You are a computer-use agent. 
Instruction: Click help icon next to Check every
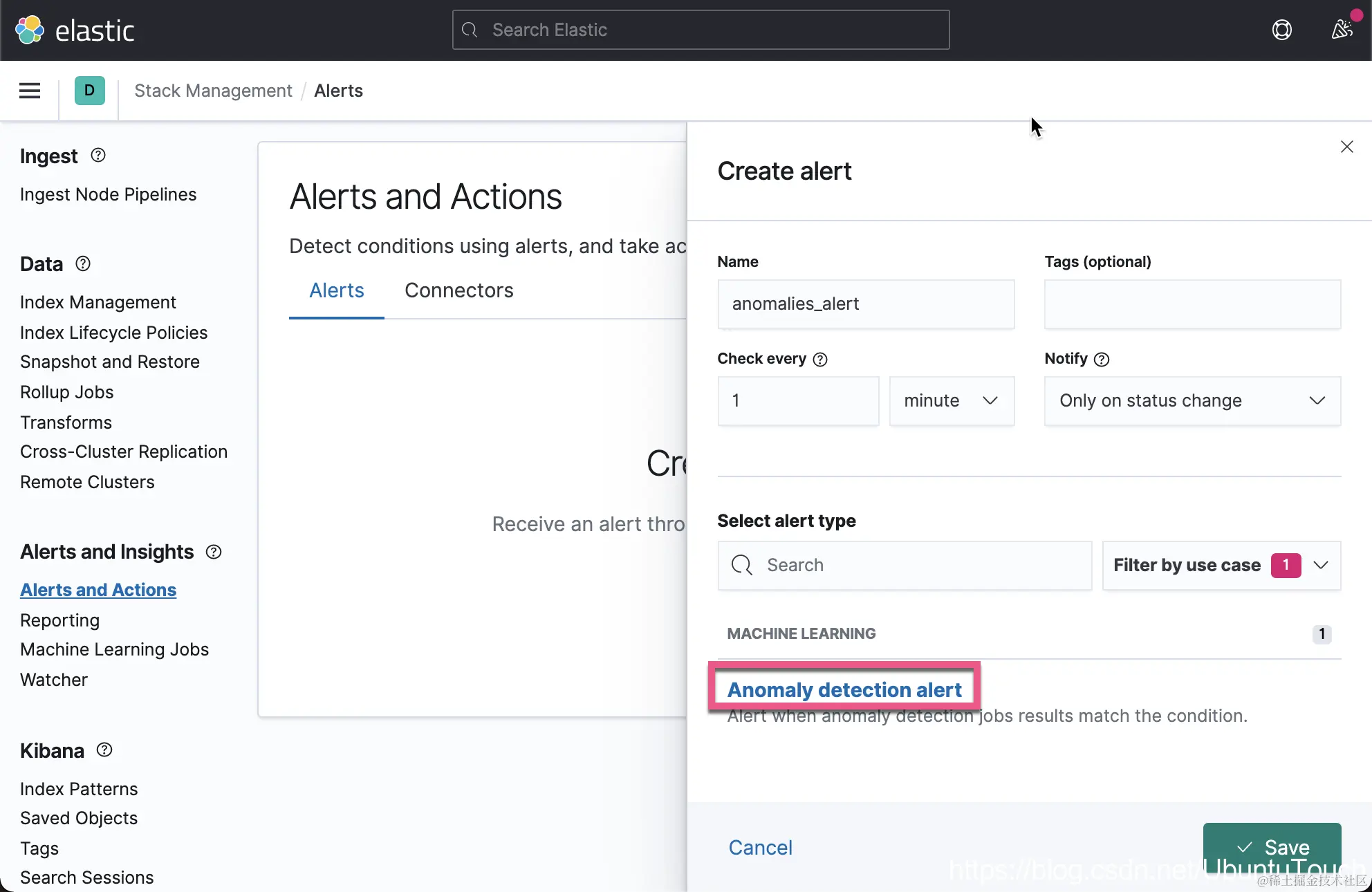[x=820, y=359]
